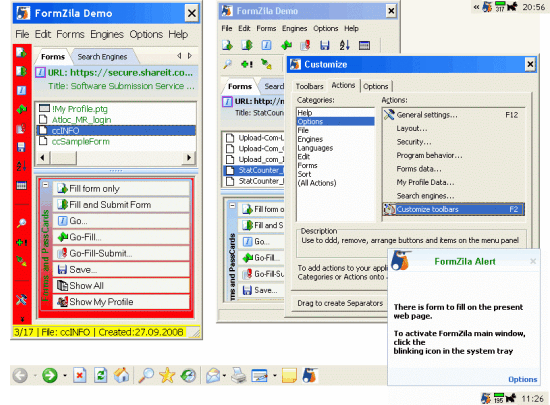
Task: Click system tray expand chevron near 20:56
Action: (476, 7)
